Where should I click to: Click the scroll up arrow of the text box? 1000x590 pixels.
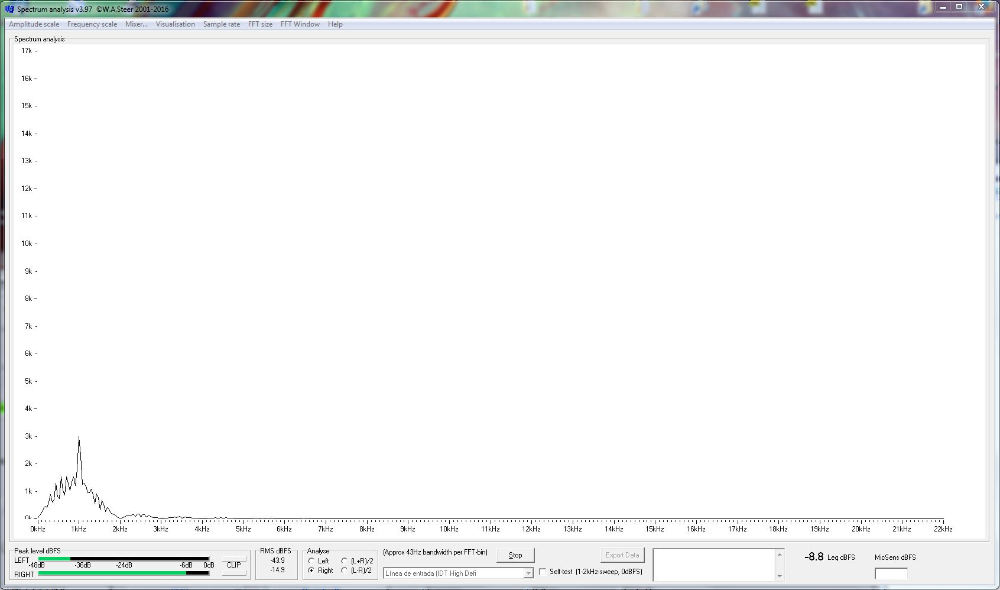(x=779, y=555)
